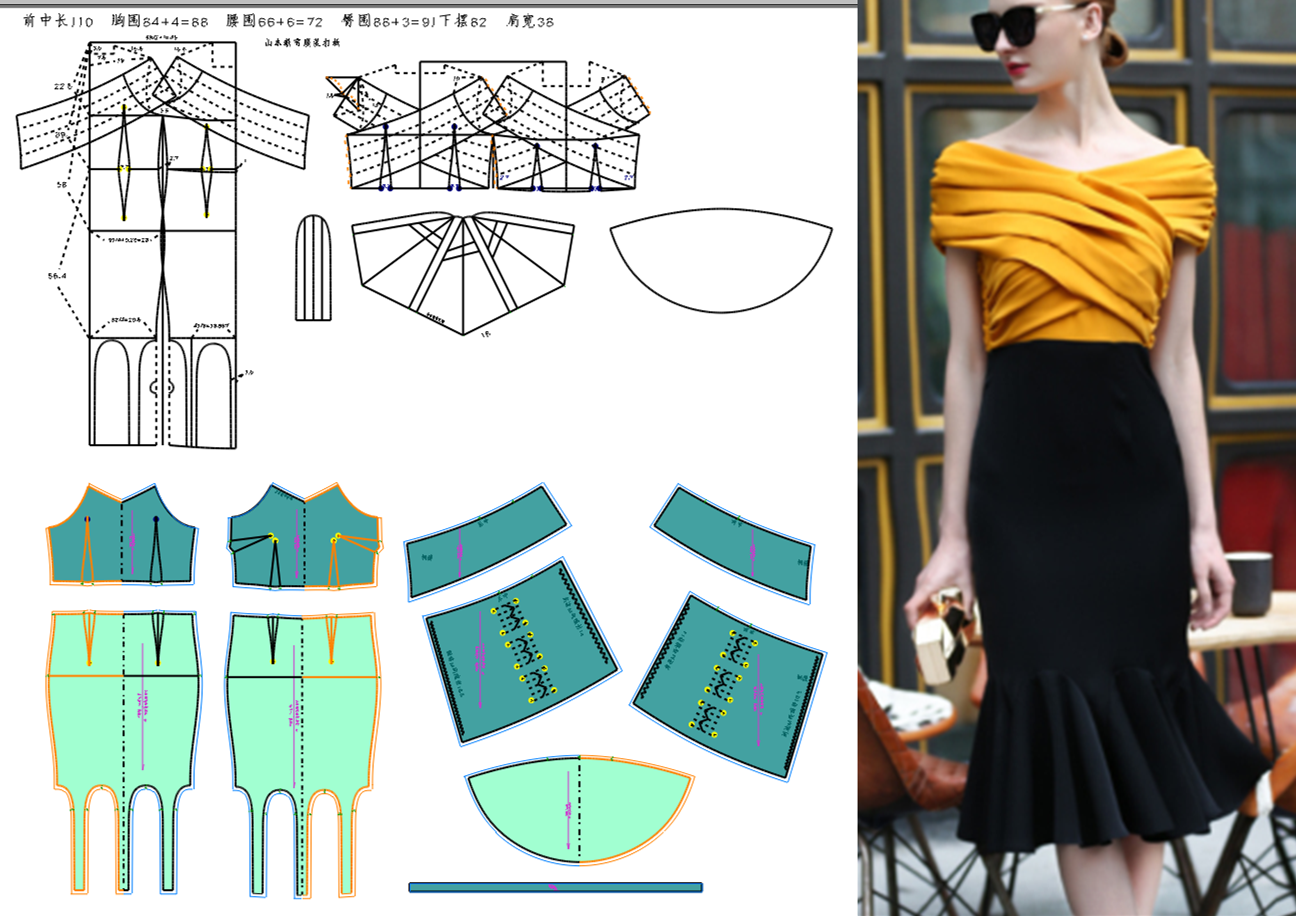Click the gray coffee mug on the table
Image resolution: width=1296 pixels, height=916 pixels.
click(1250, 583)
